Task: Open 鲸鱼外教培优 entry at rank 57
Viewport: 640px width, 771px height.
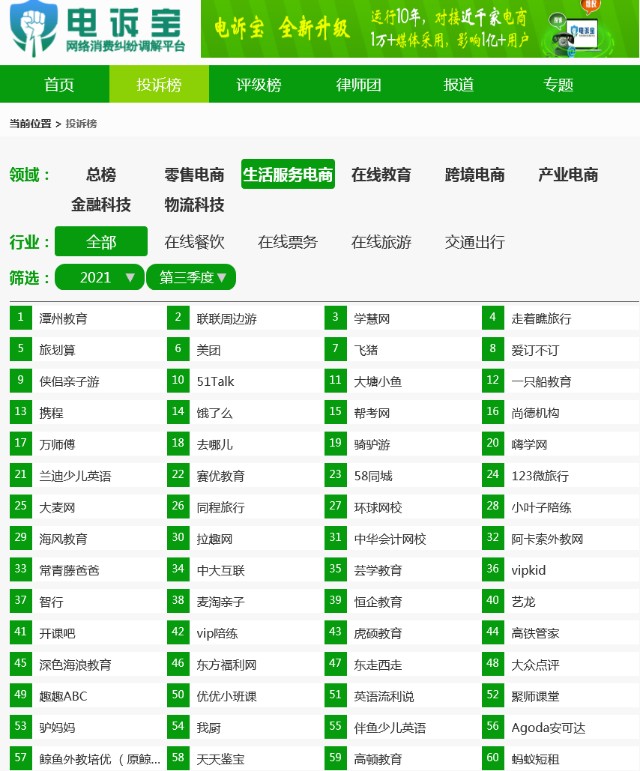Action: (100, 759)
